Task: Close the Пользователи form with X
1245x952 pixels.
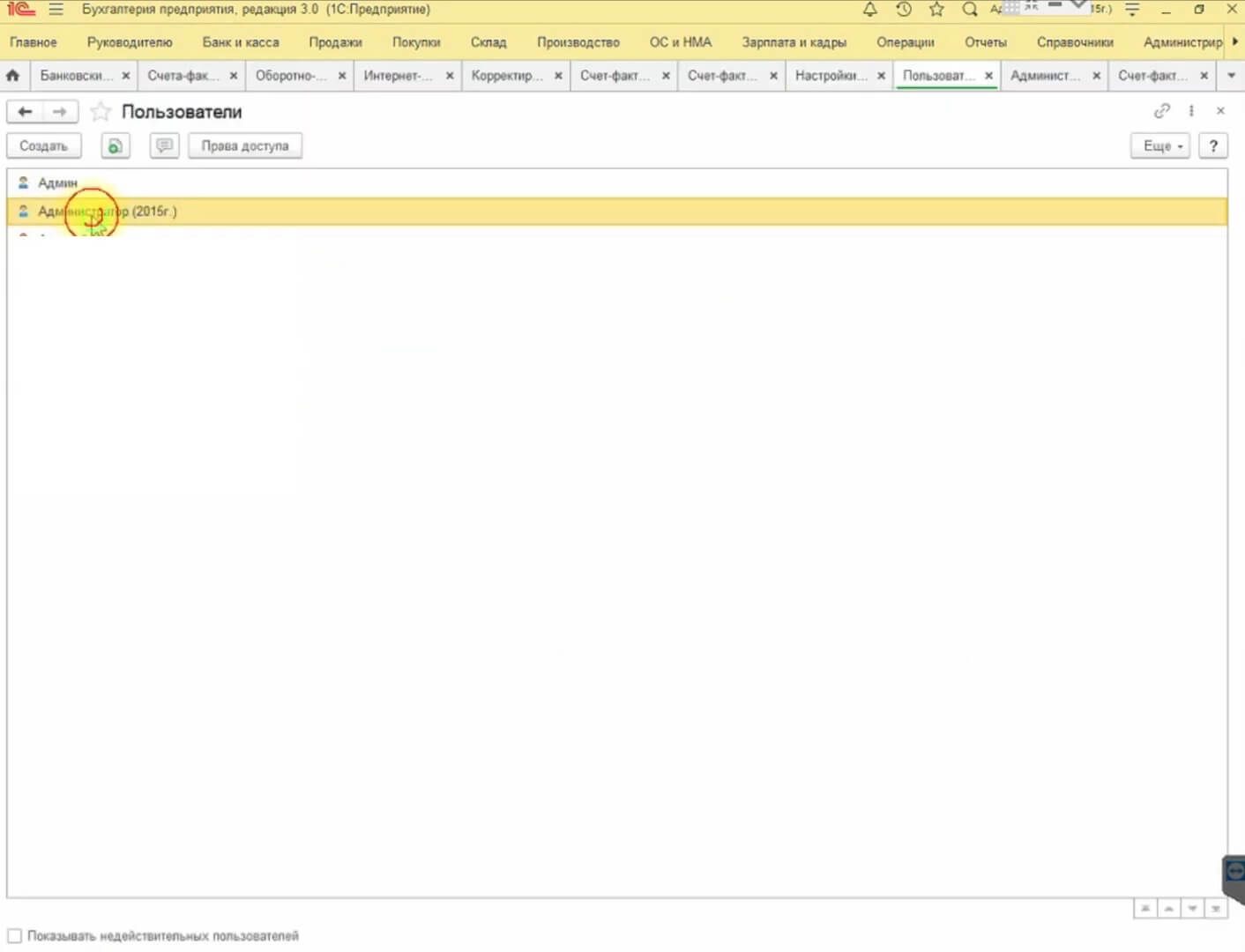Action: point(1220,111)
